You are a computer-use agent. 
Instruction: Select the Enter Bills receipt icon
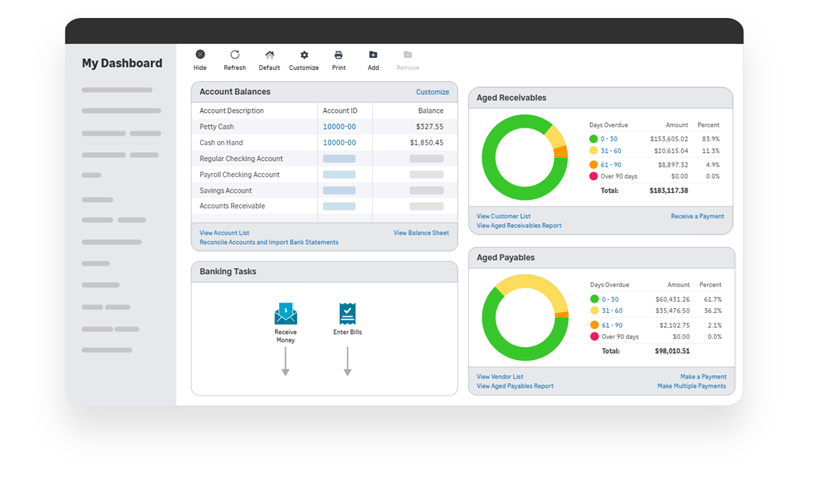[348, 314]
